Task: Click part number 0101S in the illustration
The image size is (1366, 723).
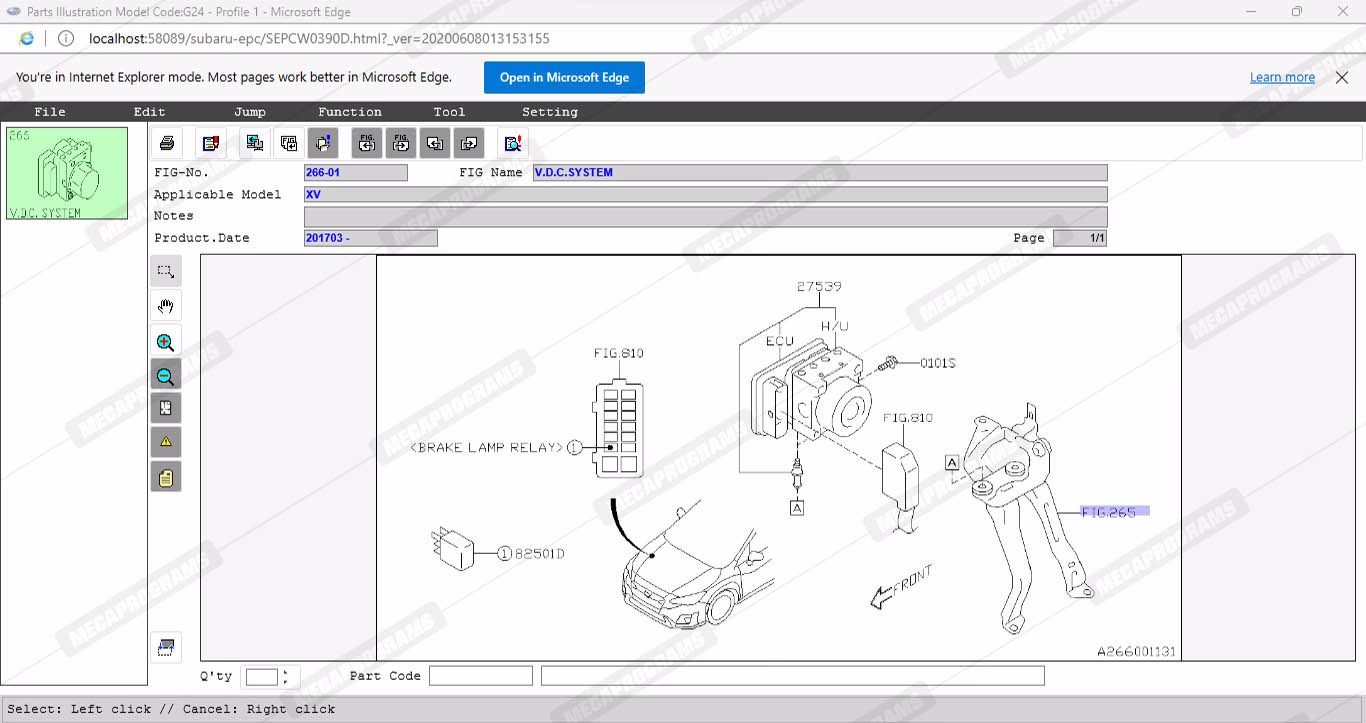Action: (938, 363)
